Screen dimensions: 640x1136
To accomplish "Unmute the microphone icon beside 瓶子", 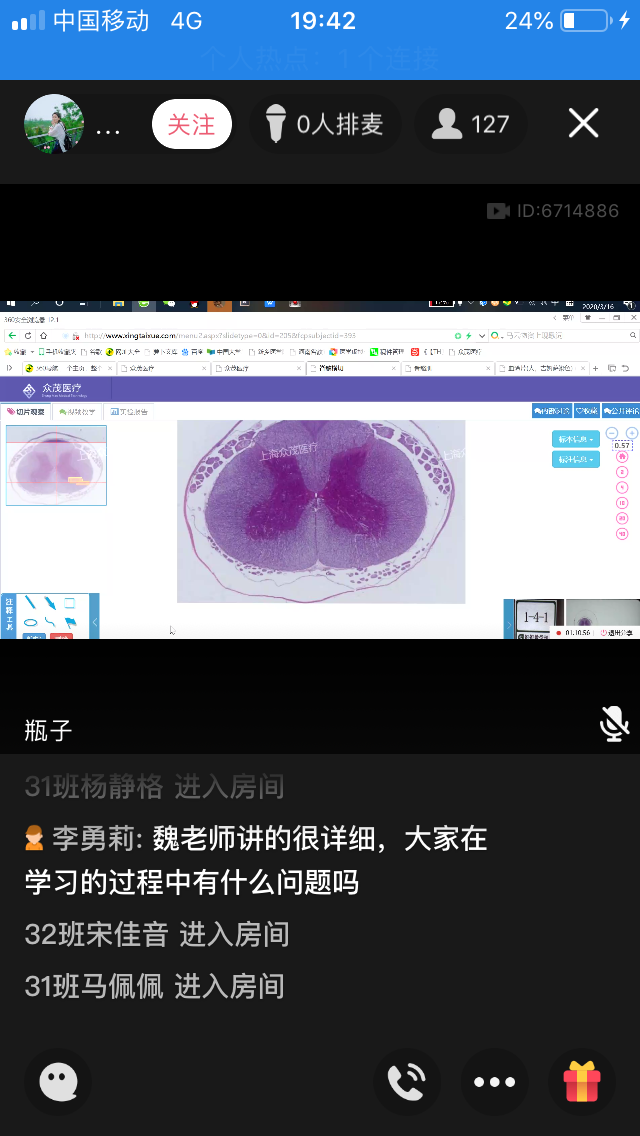I will point(614,724).
